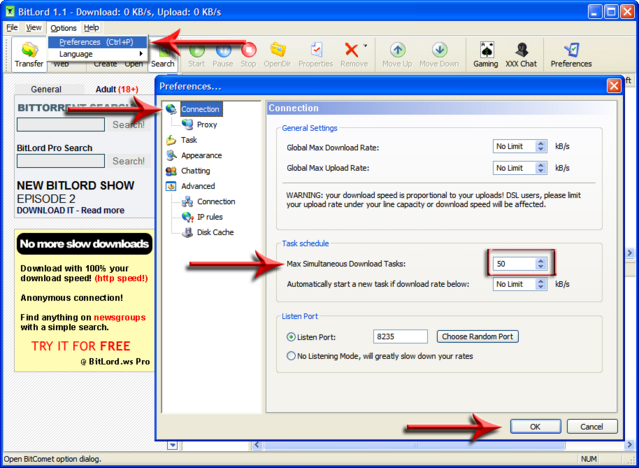
Task: Select the Listen Port radio button
Action: [291, 337]
